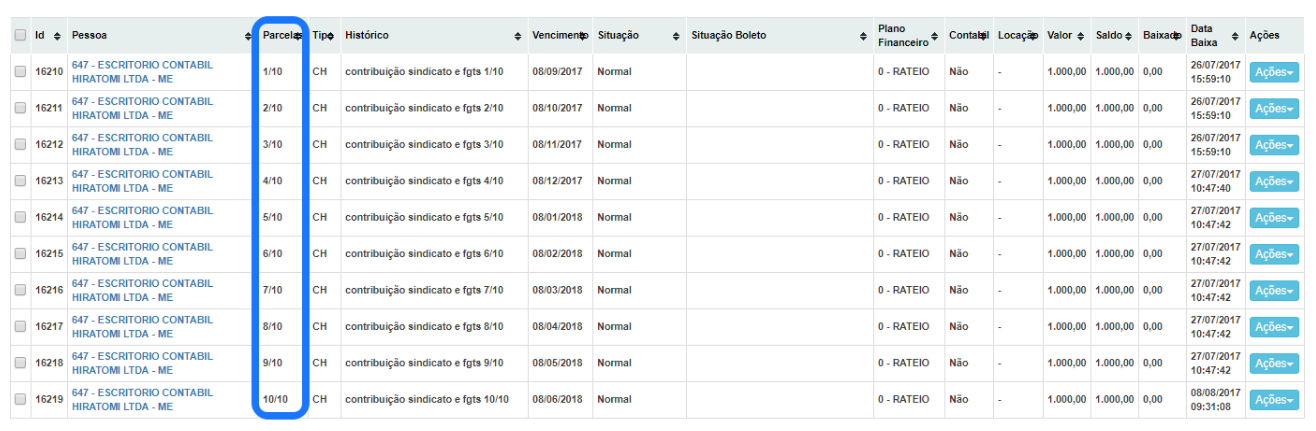The width and height of the screenshot is (1316, 431).
Task: Open Escritorio Contabil link in row 16211
Action: tap(142, 108)
